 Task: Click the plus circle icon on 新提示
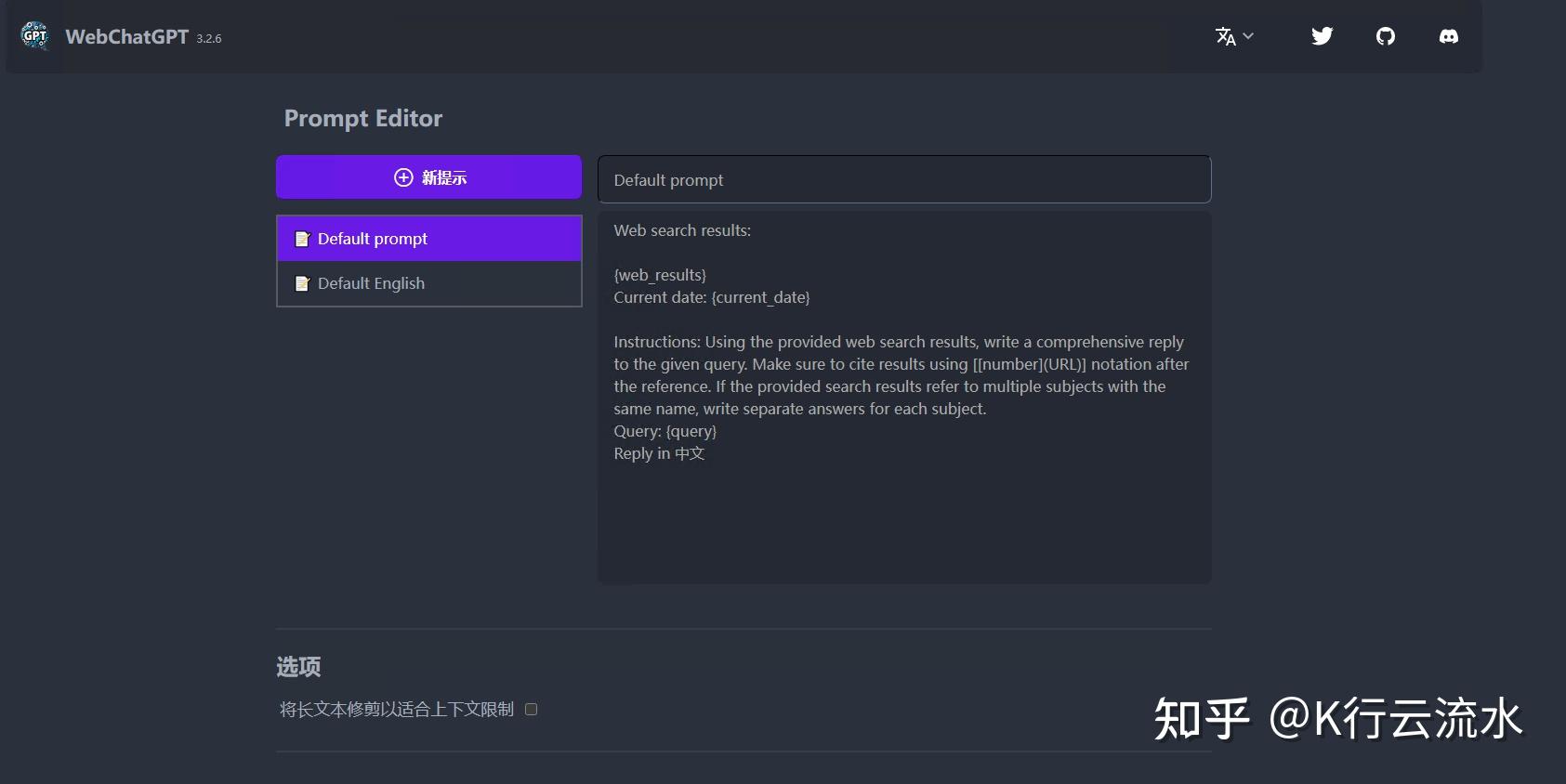[x=403, y=177]
